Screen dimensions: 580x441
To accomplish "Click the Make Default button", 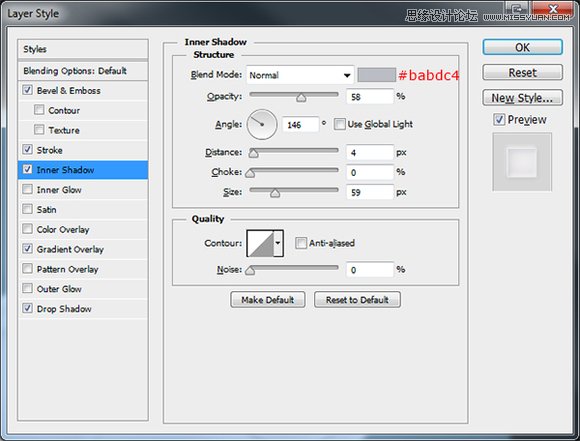I will pyautogui.click(x=268, y=300).
